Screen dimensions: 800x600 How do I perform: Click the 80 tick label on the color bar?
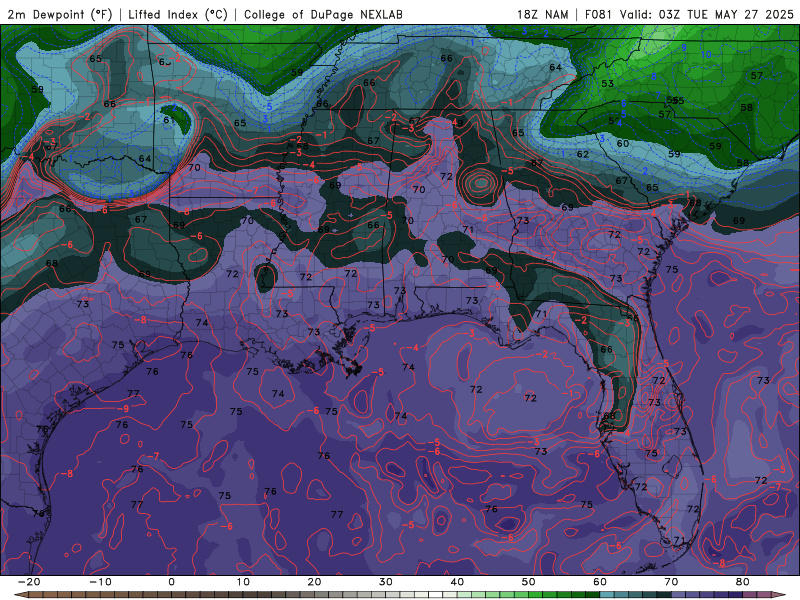point(743,582)
